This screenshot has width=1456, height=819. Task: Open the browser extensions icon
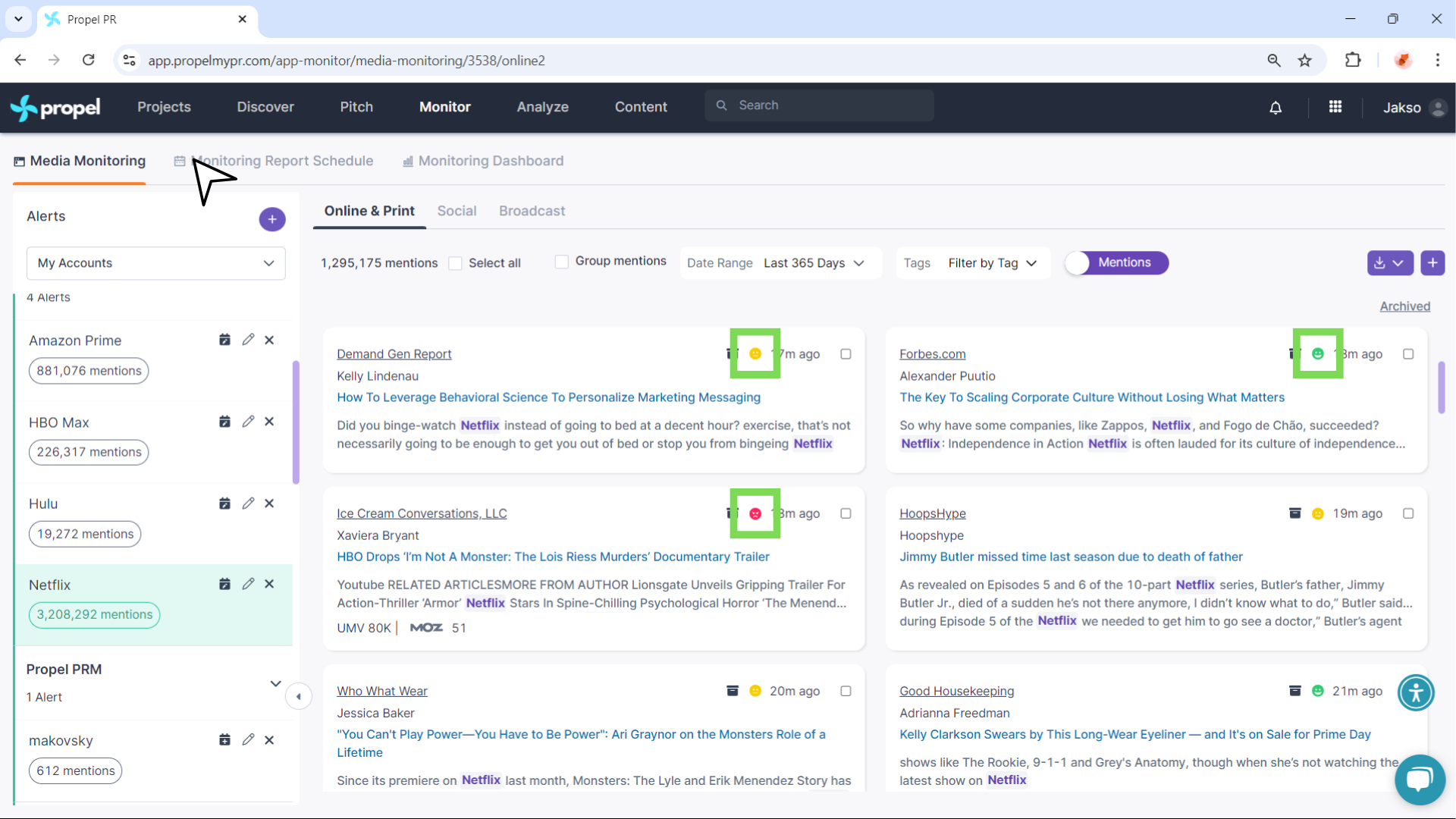pos(1353,60)
